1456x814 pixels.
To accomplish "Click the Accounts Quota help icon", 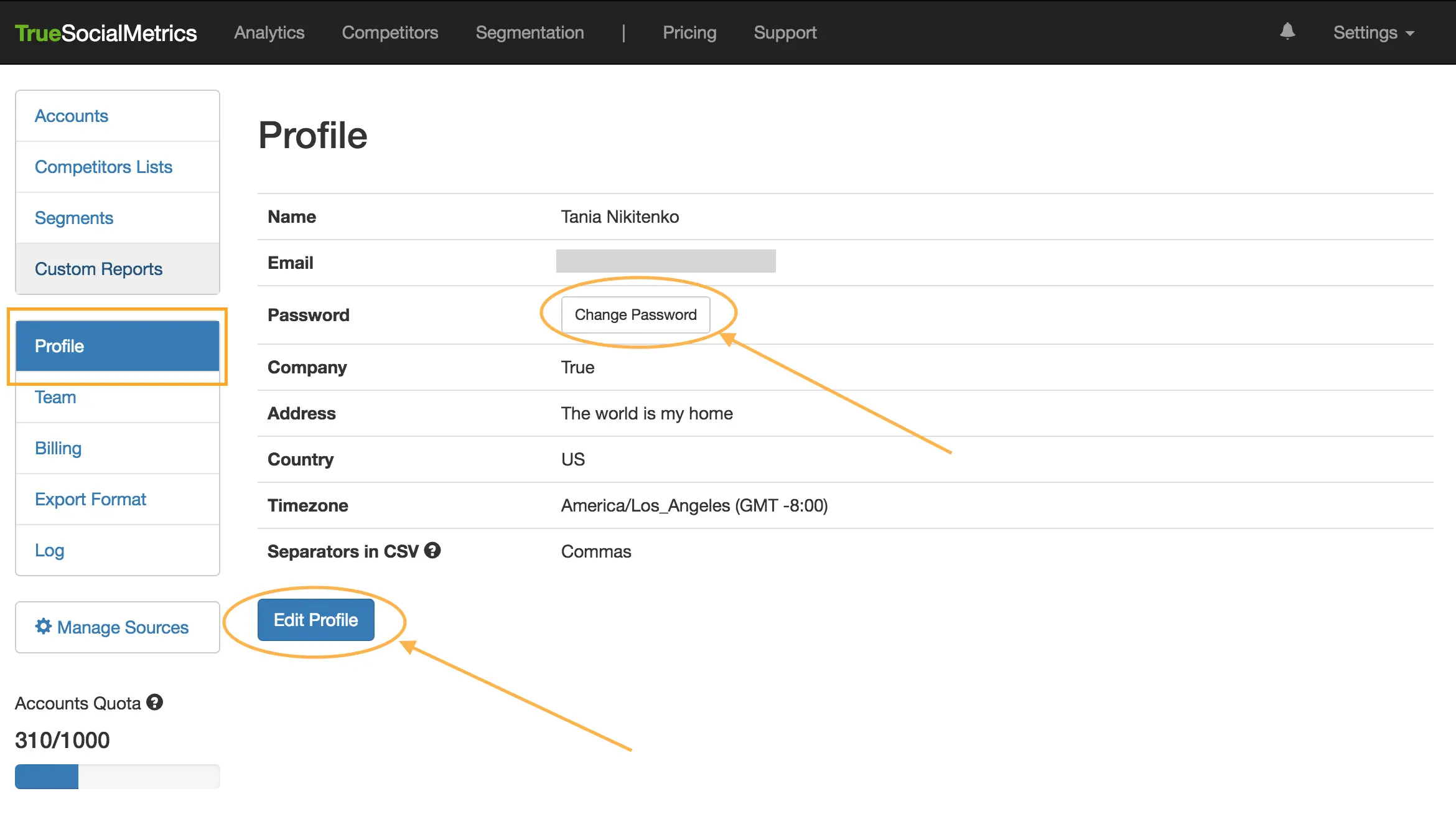I will click(x=154, y=703).
